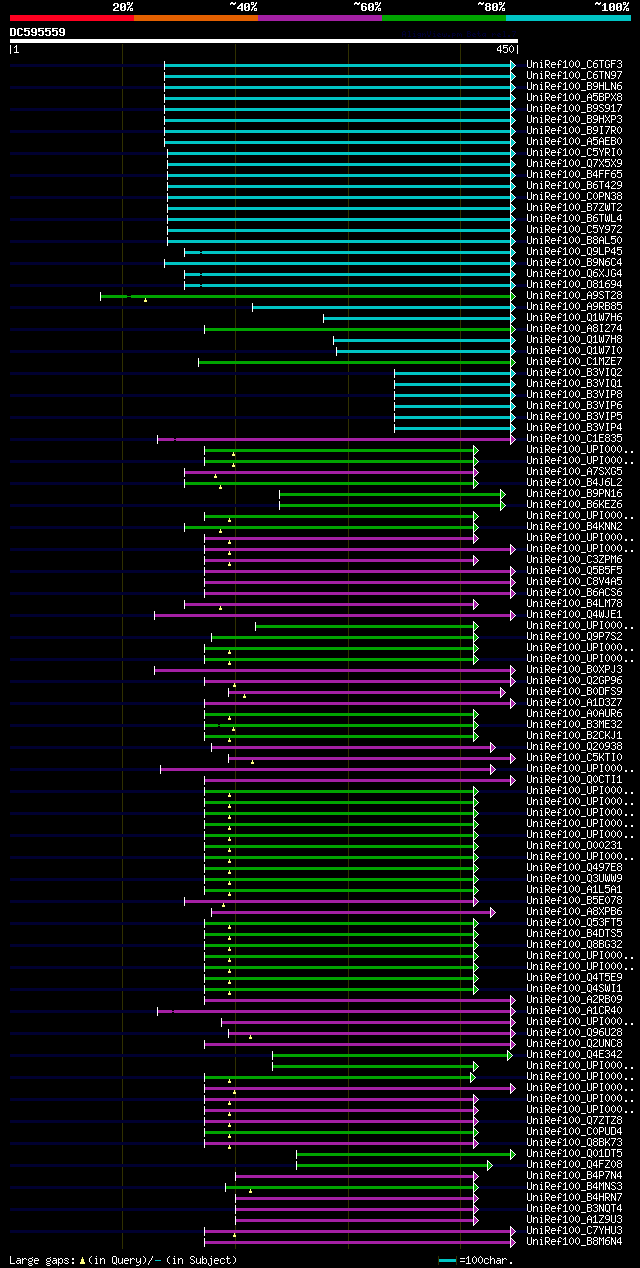
Task: Select hit label UniRef100_Q01DT5
Action: coord(574,1154)
